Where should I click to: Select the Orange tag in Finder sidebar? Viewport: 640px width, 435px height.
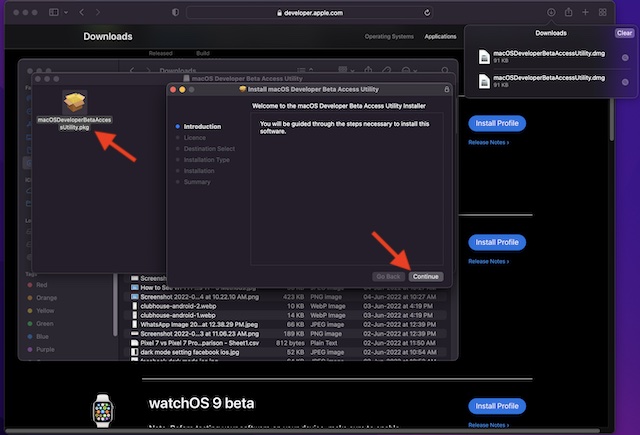pos(42,298)
